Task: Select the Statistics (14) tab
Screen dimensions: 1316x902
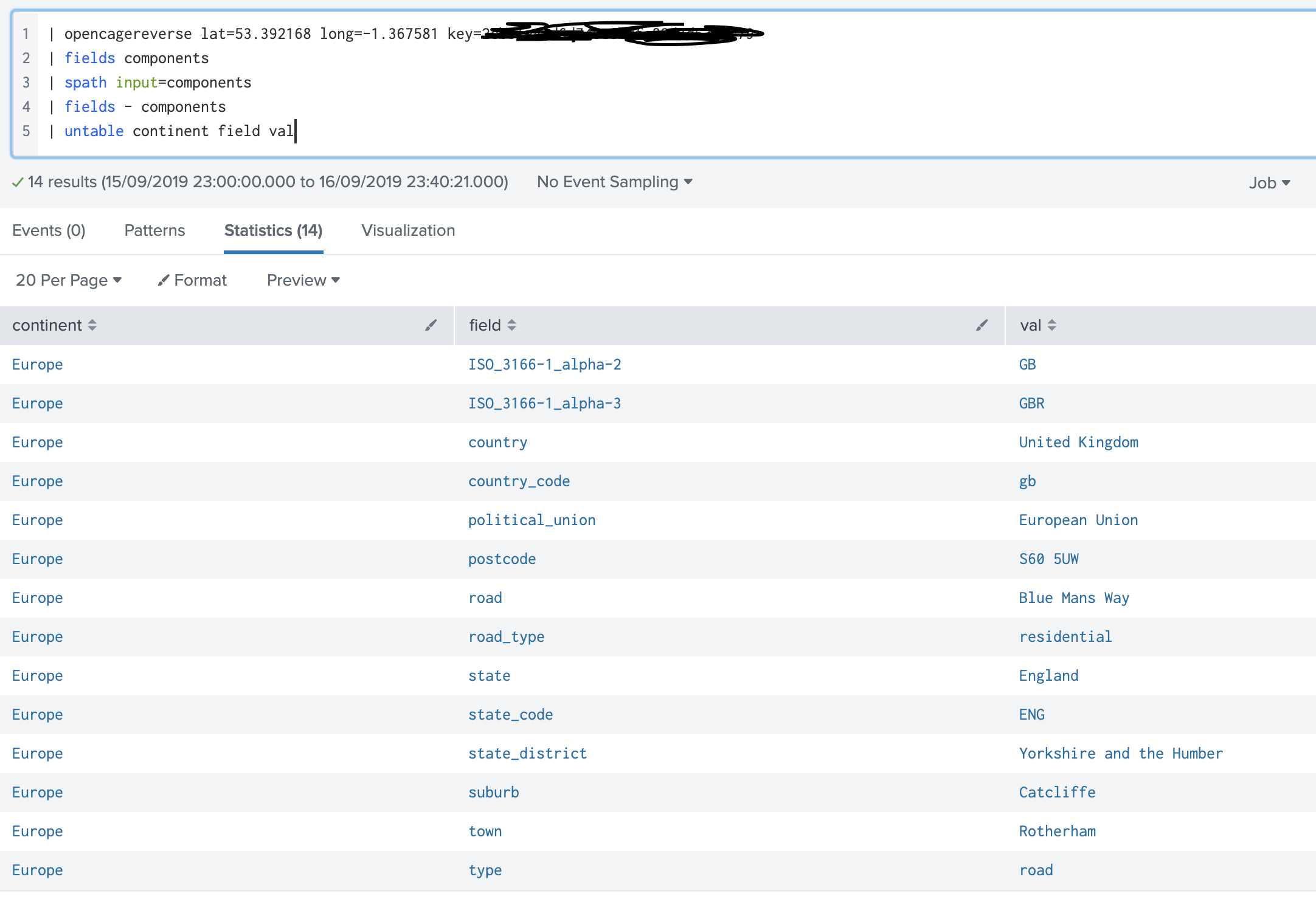Action: [x=273, y=230]
